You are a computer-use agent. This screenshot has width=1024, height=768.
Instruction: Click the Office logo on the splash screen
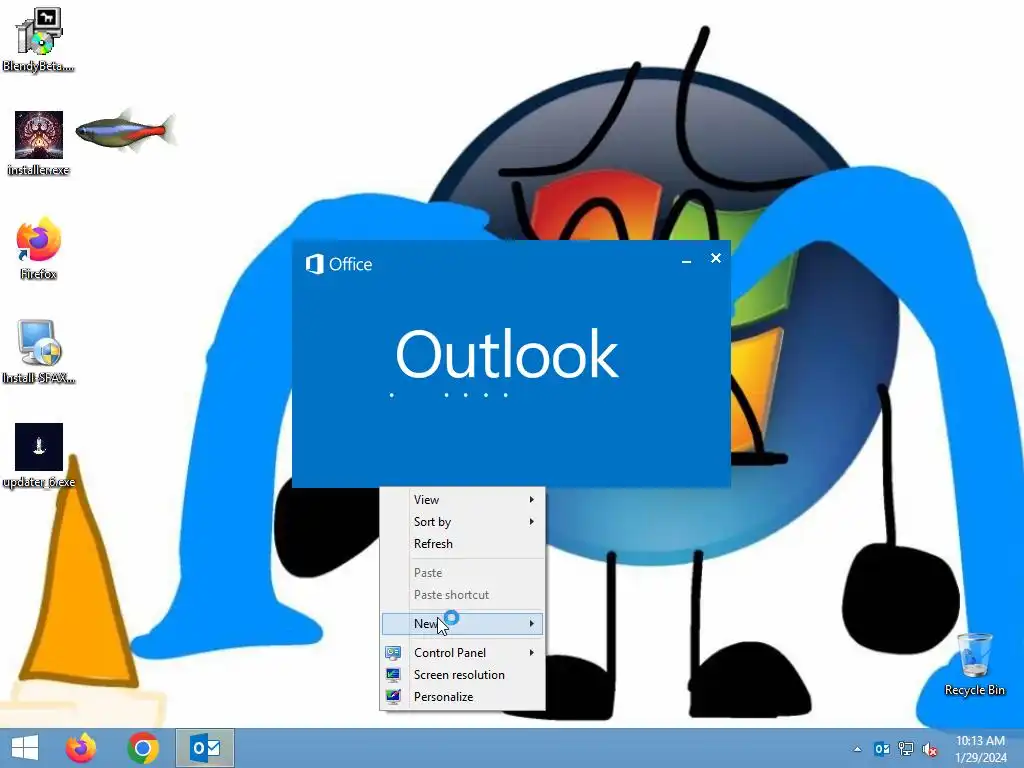339,264
